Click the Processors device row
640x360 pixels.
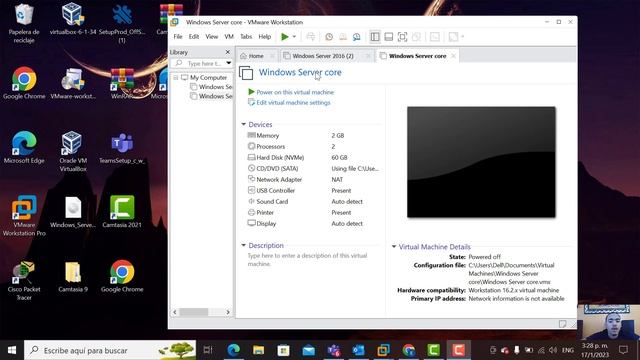(x=313, y=147)
